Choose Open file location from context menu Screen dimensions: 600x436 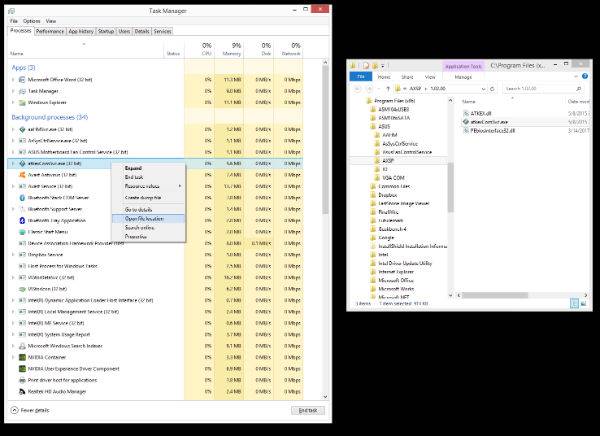tap(148, 219)
